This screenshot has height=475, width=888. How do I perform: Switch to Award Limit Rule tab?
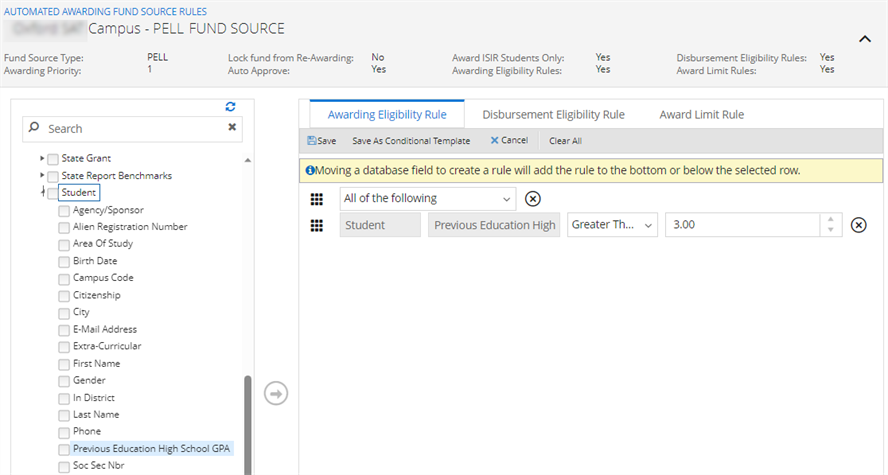pyautogui.click(x=702, y=114)
